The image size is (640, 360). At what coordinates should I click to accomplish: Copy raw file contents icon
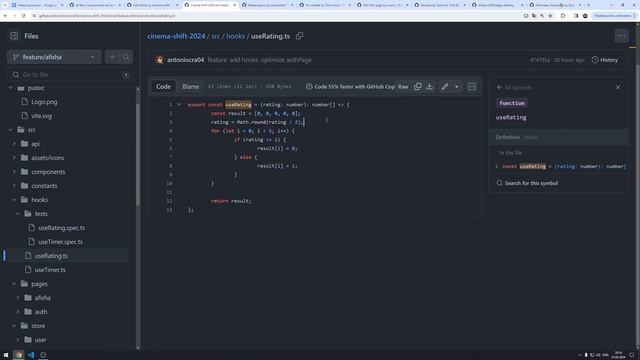[417, 87]
